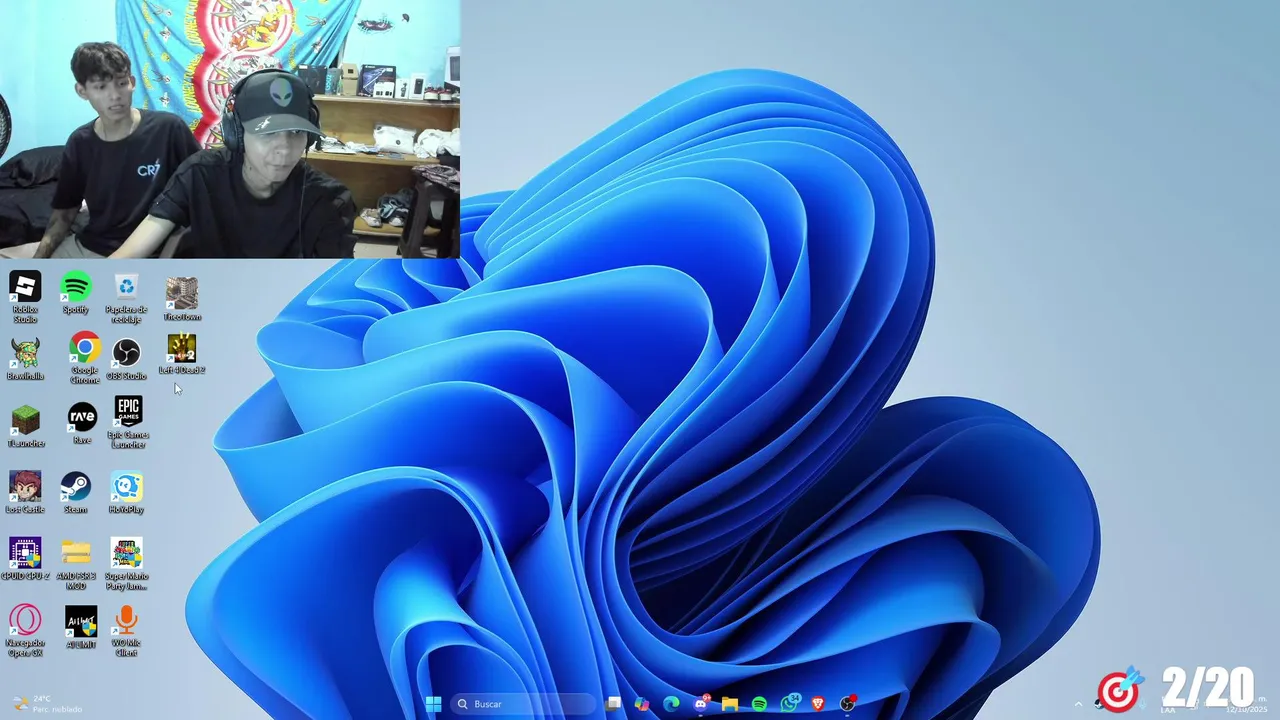This screenshot has height=720, width=1280.
Task: Select the Steam desktop shortcut
Action: click(76, 492)
